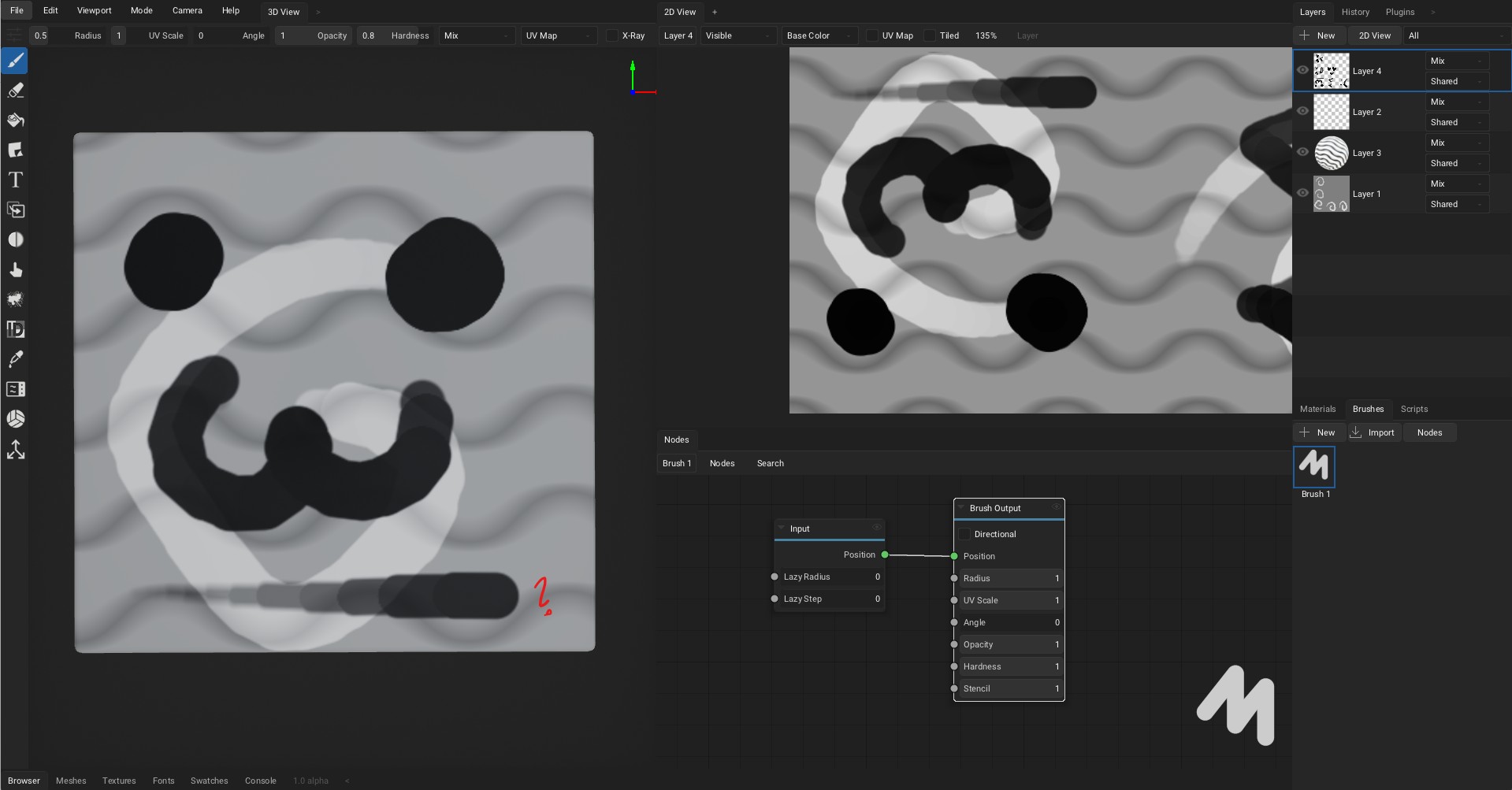Screen dimensions: 1512x790
Task: Select the Eraser tool
Action: coord(16,91)
